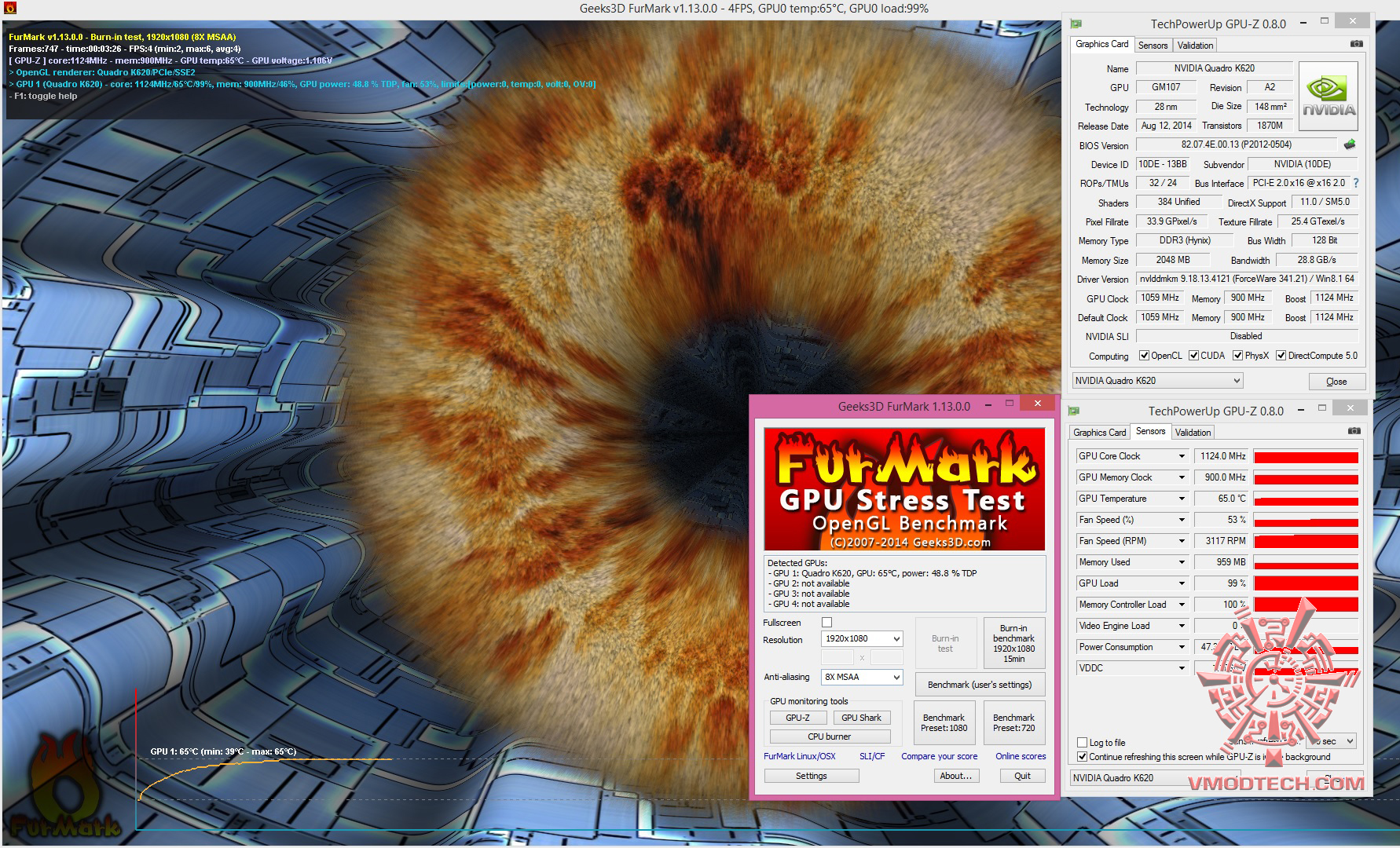Open the GPU selector dropdown in GPU-Z Graphics Card window
Image resolution: width=1400 pixels, height=848 pixels.
tap(1157, 381)
